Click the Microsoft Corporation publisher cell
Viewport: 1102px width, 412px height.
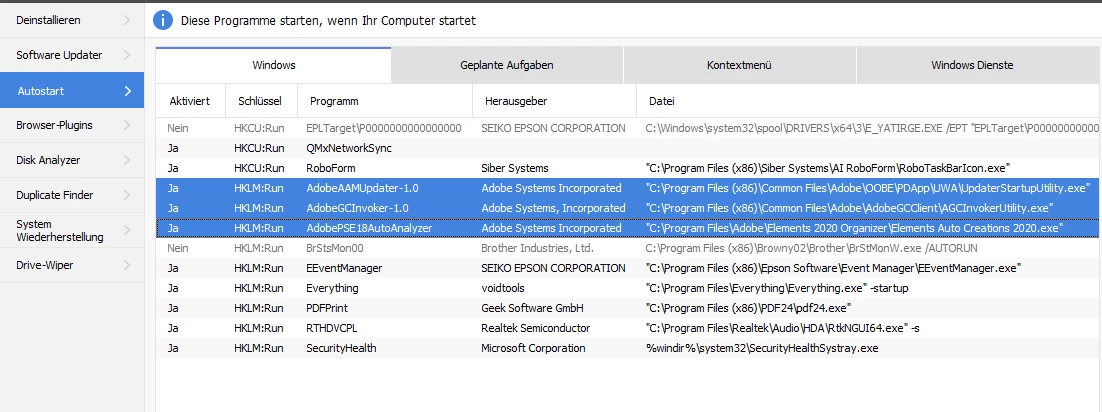coord(533,348)
